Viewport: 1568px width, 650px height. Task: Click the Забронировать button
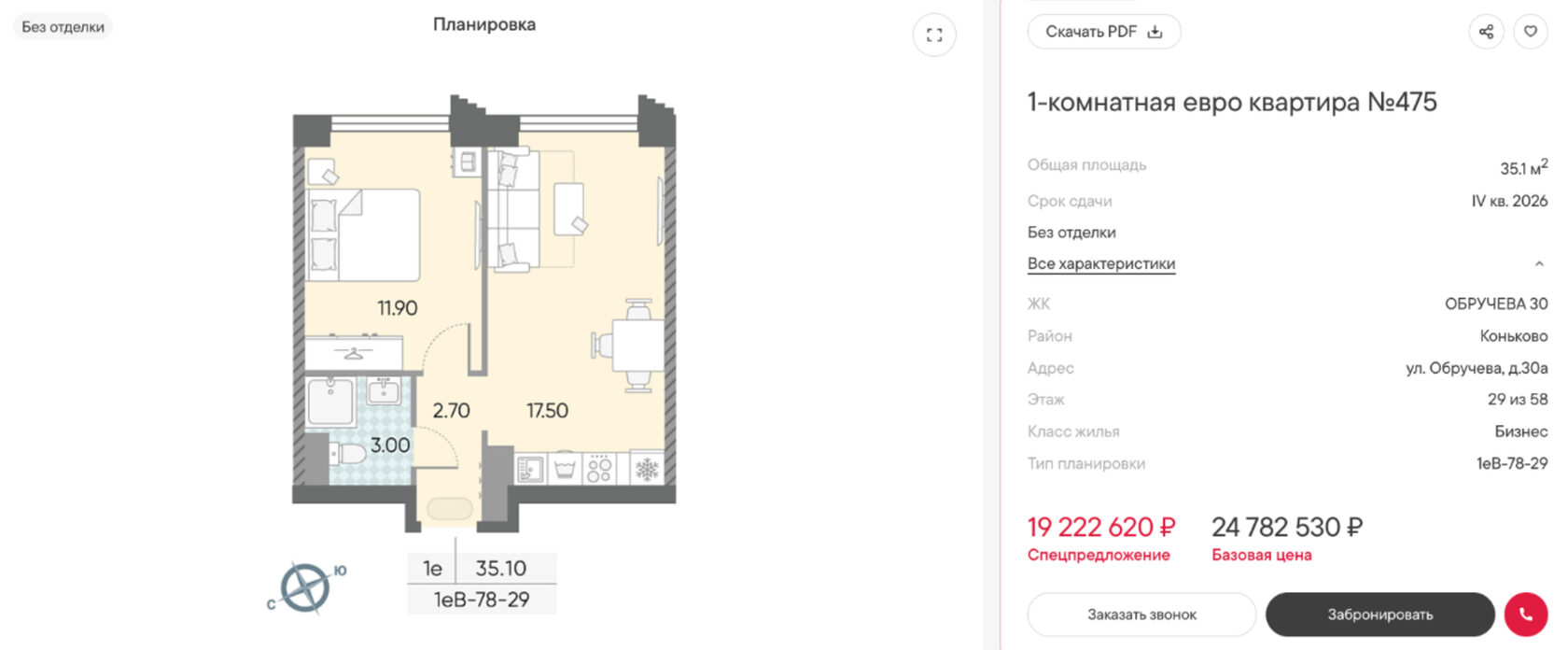tap(1380, 615)
